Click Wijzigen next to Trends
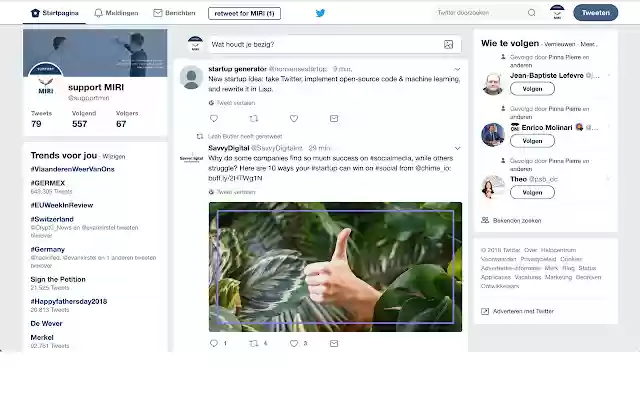The width and height of the screenshot is (640, 400). (114, 156)
